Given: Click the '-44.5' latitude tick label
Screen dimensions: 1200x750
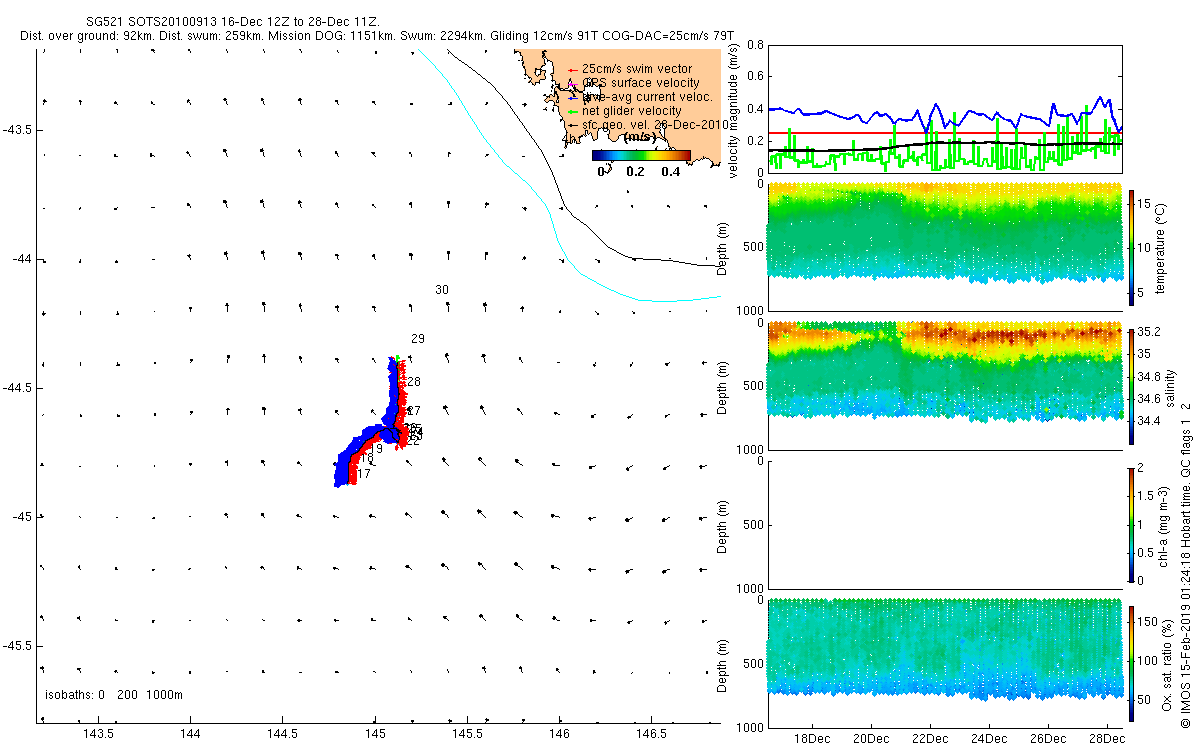Looking at the screenshot, I should point(18,388).
